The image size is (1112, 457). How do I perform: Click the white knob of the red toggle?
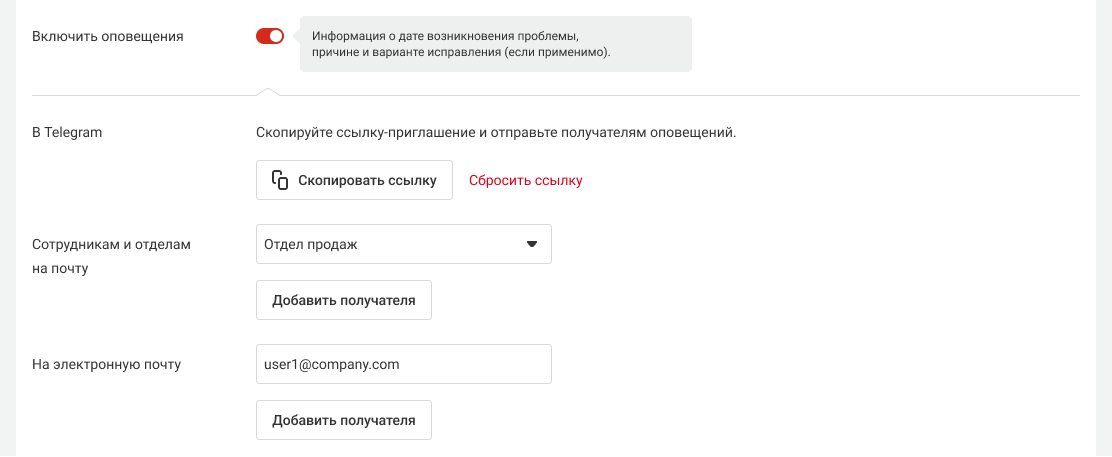click(x=277, y=36)
